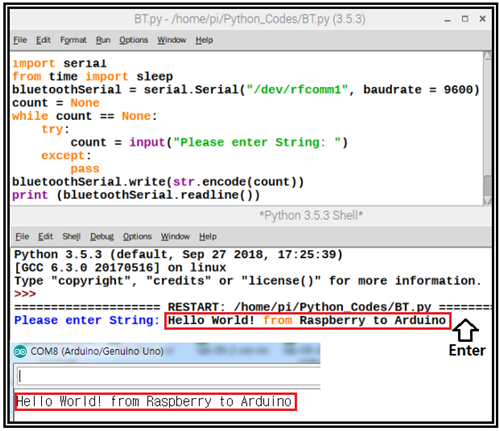
Task: Click 'from time import sleep' line
Action: [92, 77]
